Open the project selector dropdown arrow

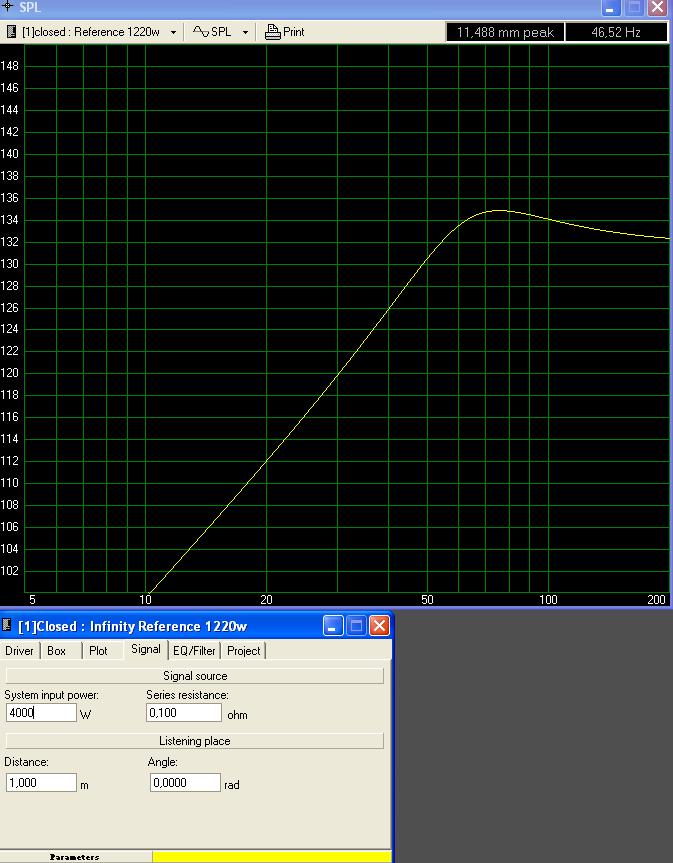(173, 32)
